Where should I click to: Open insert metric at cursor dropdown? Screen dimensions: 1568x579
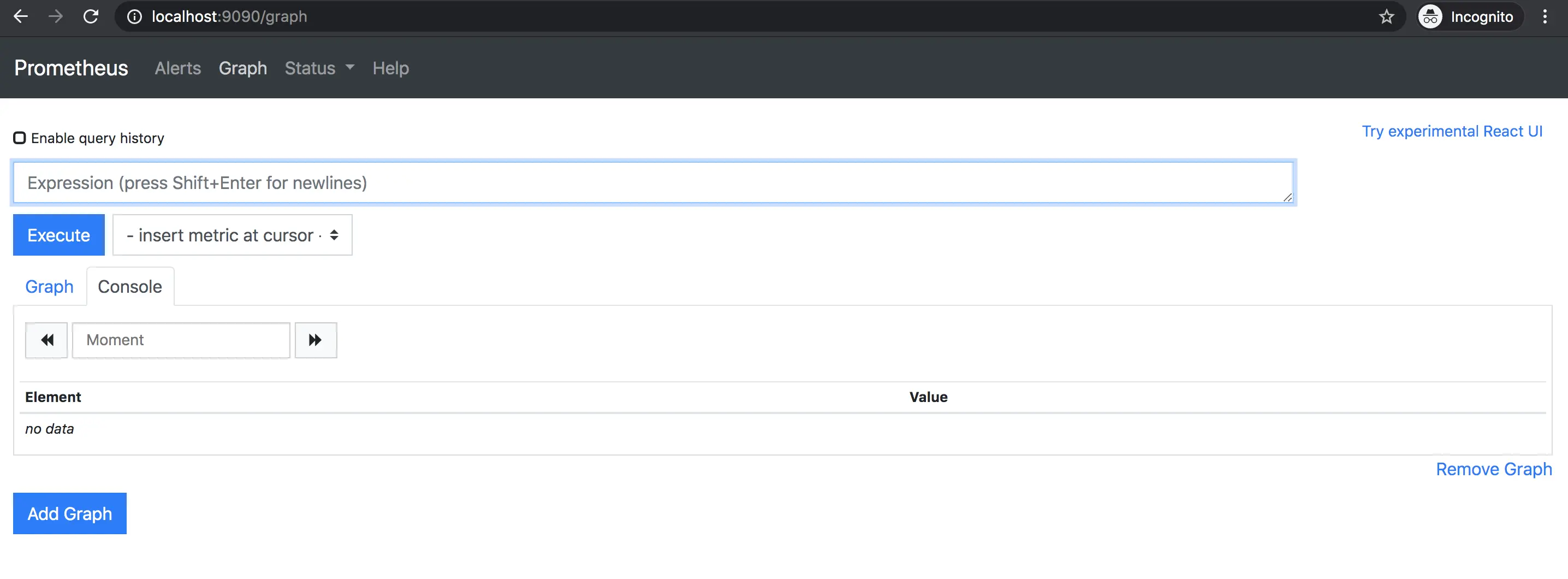[x=232, y=235]
